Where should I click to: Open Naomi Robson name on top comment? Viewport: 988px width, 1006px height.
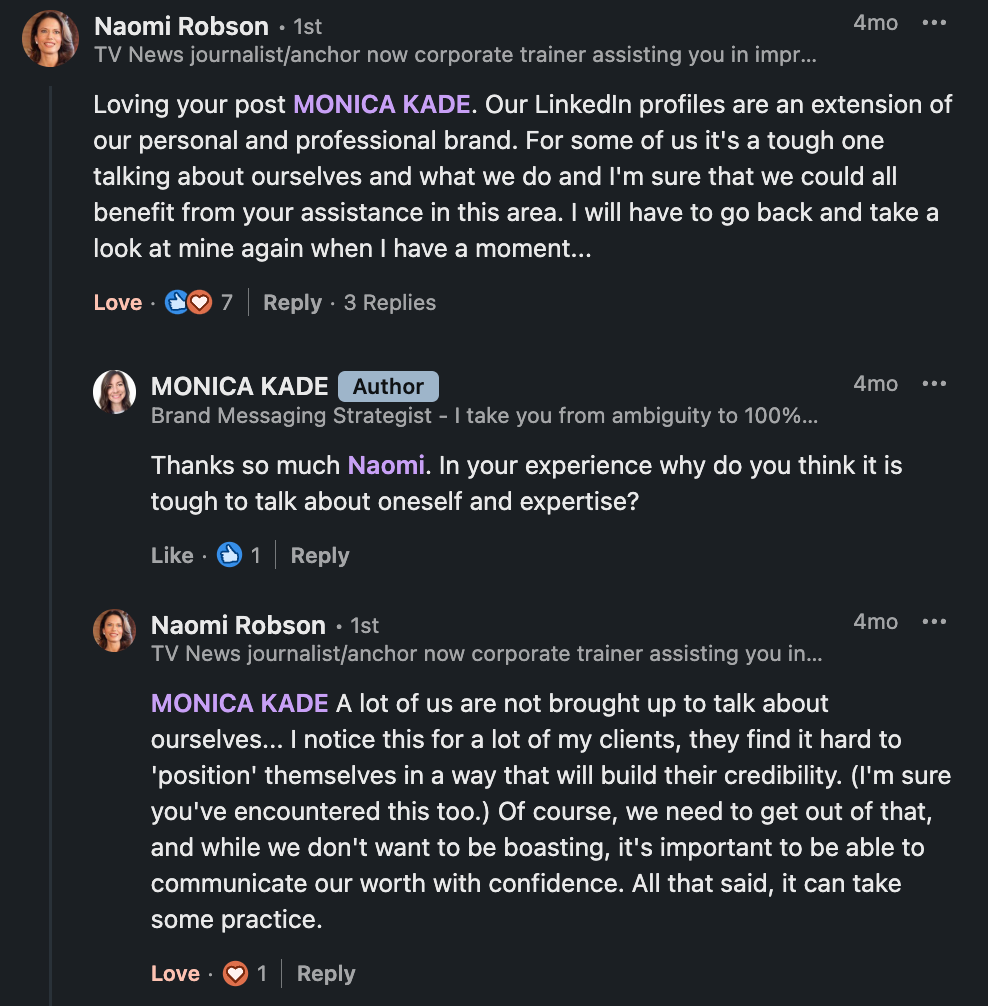181,26
